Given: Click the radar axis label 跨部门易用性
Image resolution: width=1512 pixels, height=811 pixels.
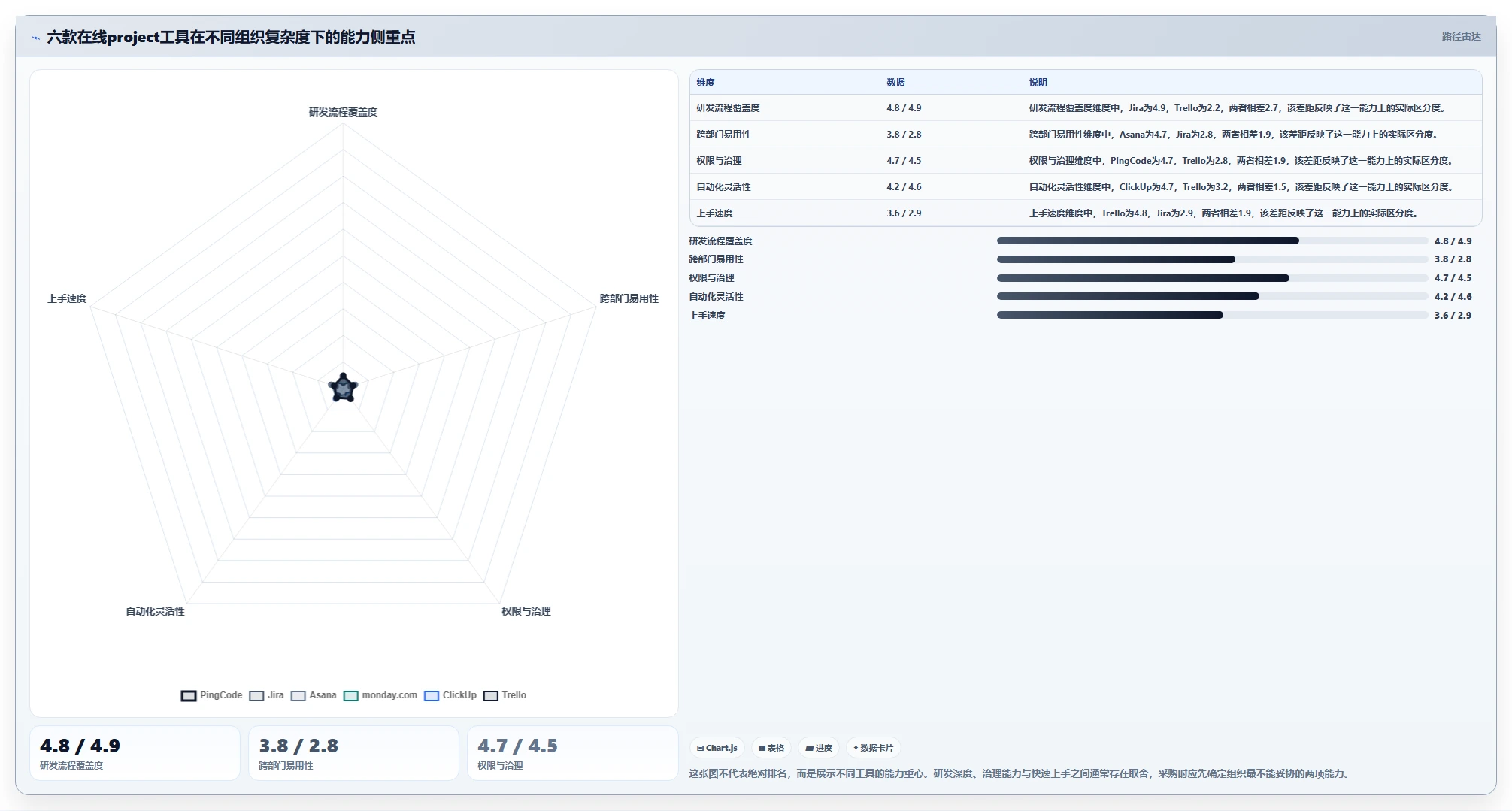Looking at the screenshot, I should tap(629, 298).
